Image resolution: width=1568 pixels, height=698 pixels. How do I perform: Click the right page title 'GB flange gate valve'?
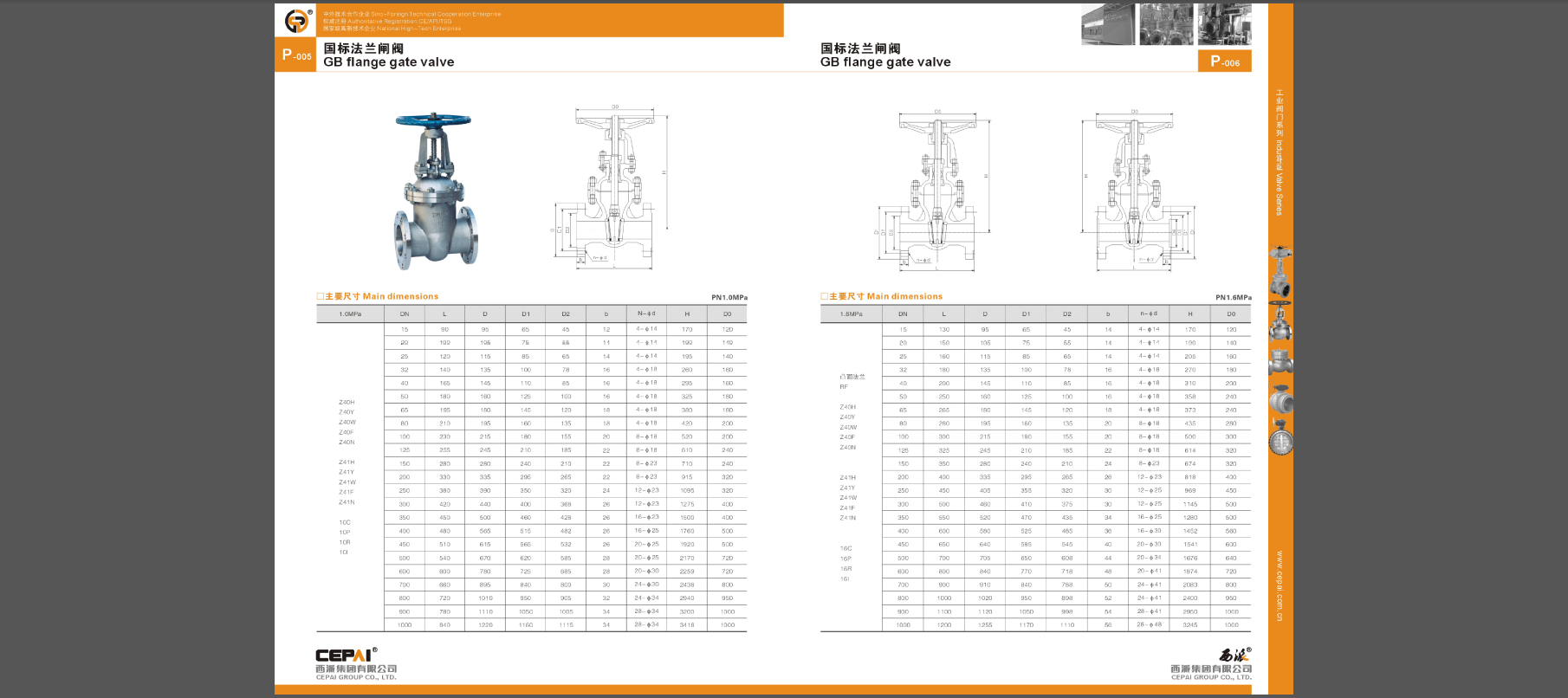[x=885, y=62]
